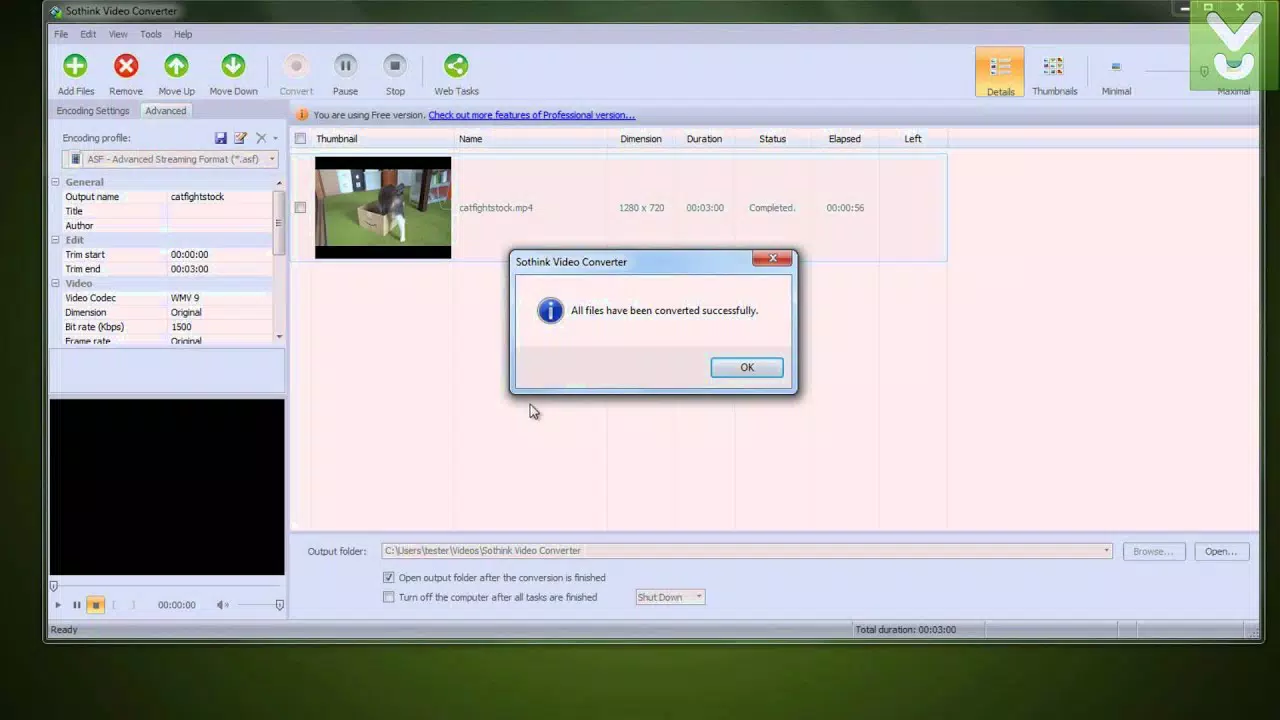Remove the selected file using the Remove button

pyautogui.click(x=126, y=75)
